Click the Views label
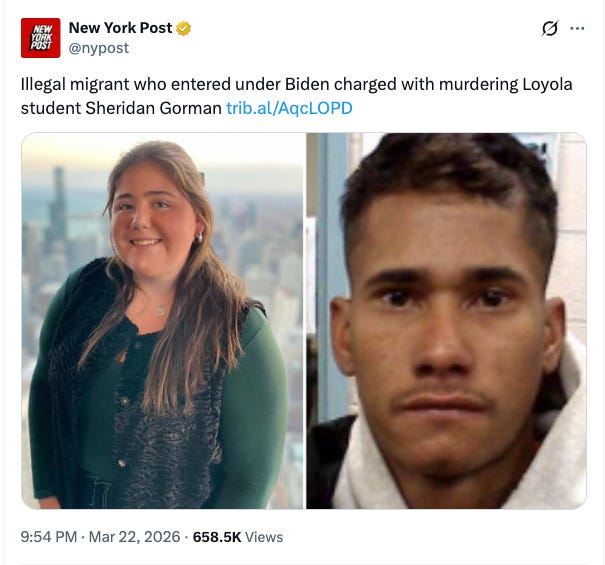The width and height of the screenshot is (605, 565). [x=264, y=537]
